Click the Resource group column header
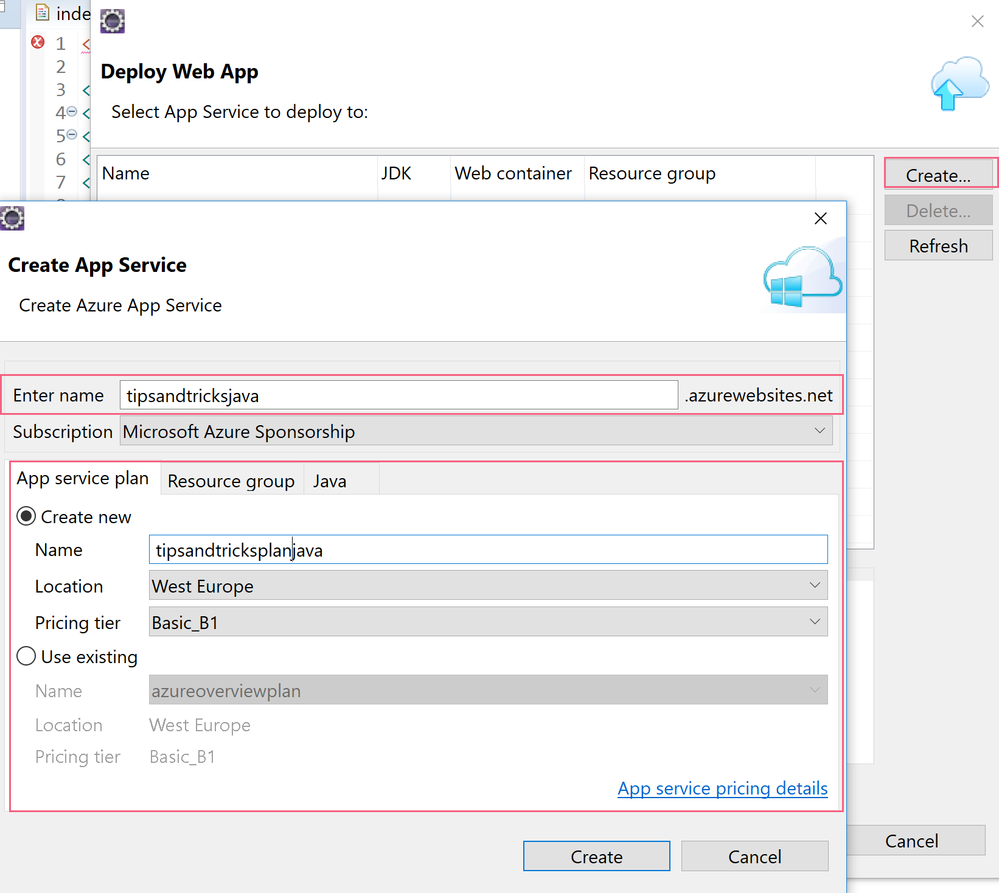 [700, 173]
